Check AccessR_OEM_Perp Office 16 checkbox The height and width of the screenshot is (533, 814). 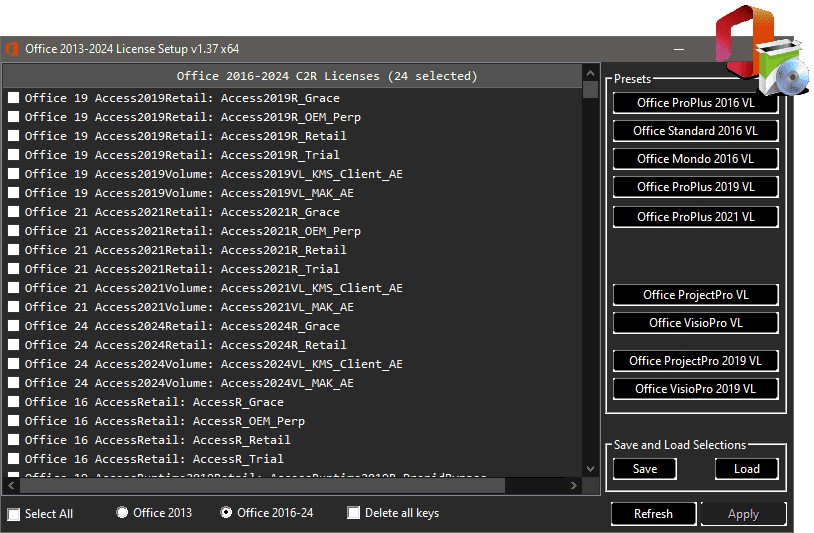coord(13,421)
